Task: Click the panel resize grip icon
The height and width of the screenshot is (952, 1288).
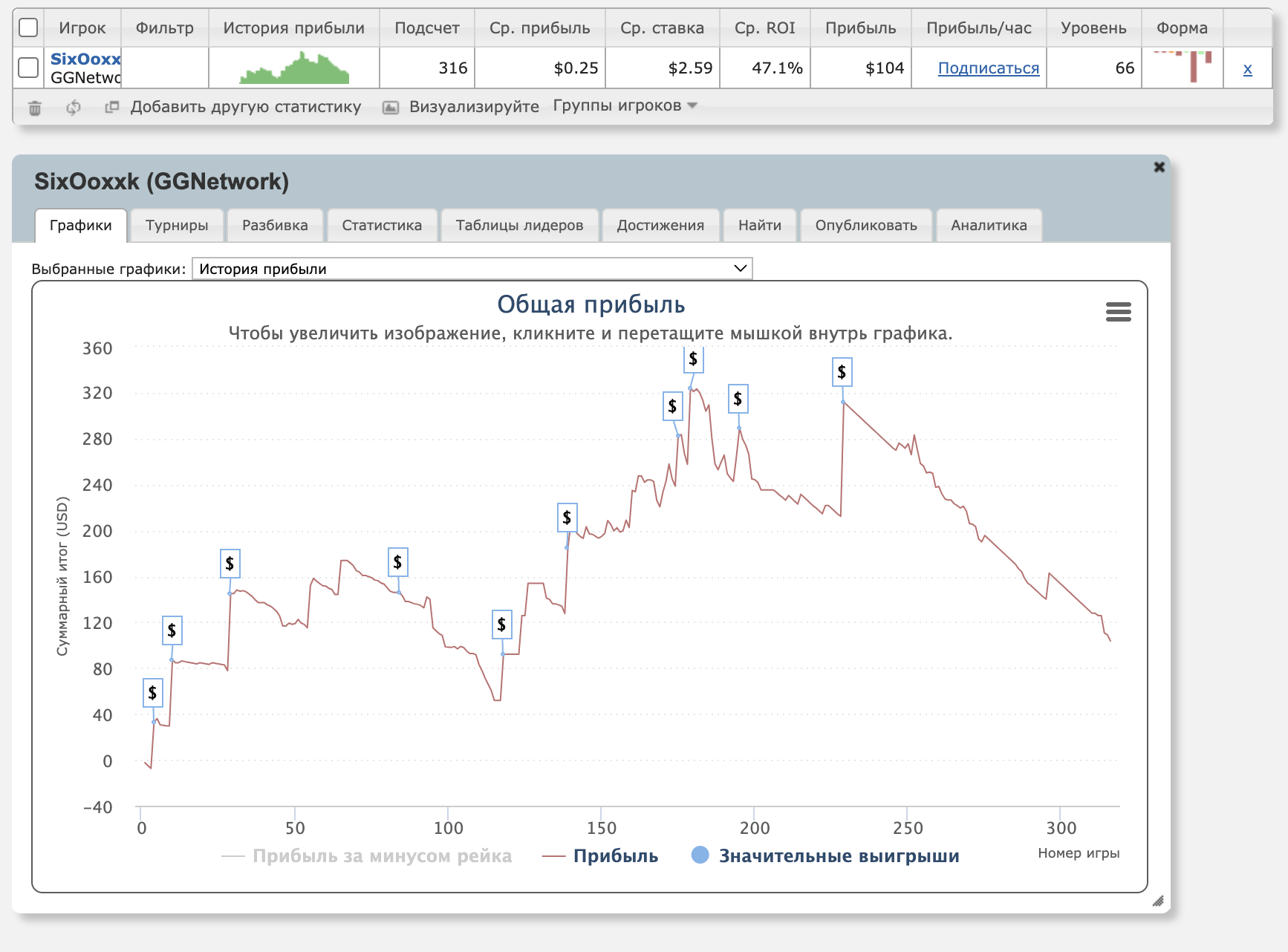Action: coord(1157,902)
